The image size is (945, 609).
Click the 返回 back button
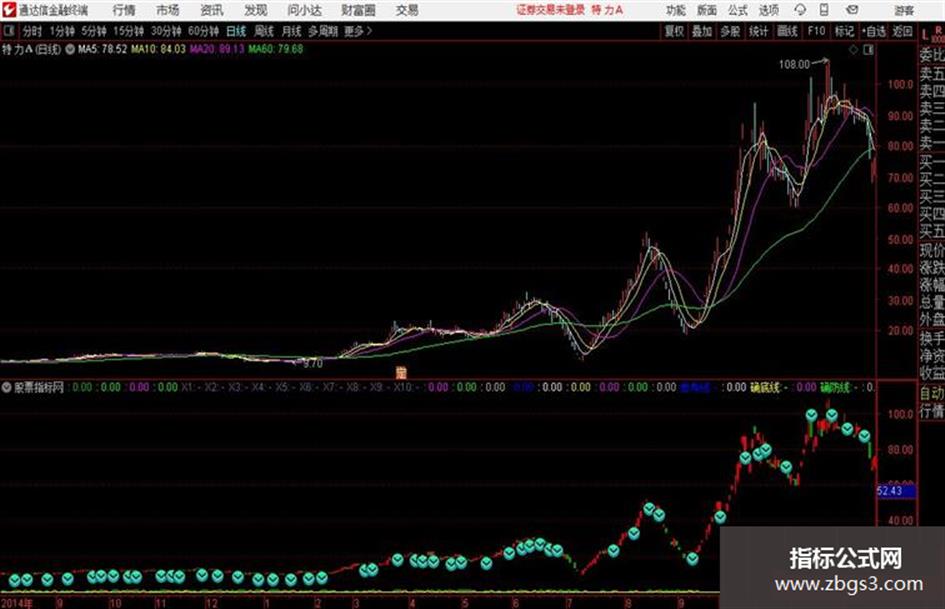point(902,31)
